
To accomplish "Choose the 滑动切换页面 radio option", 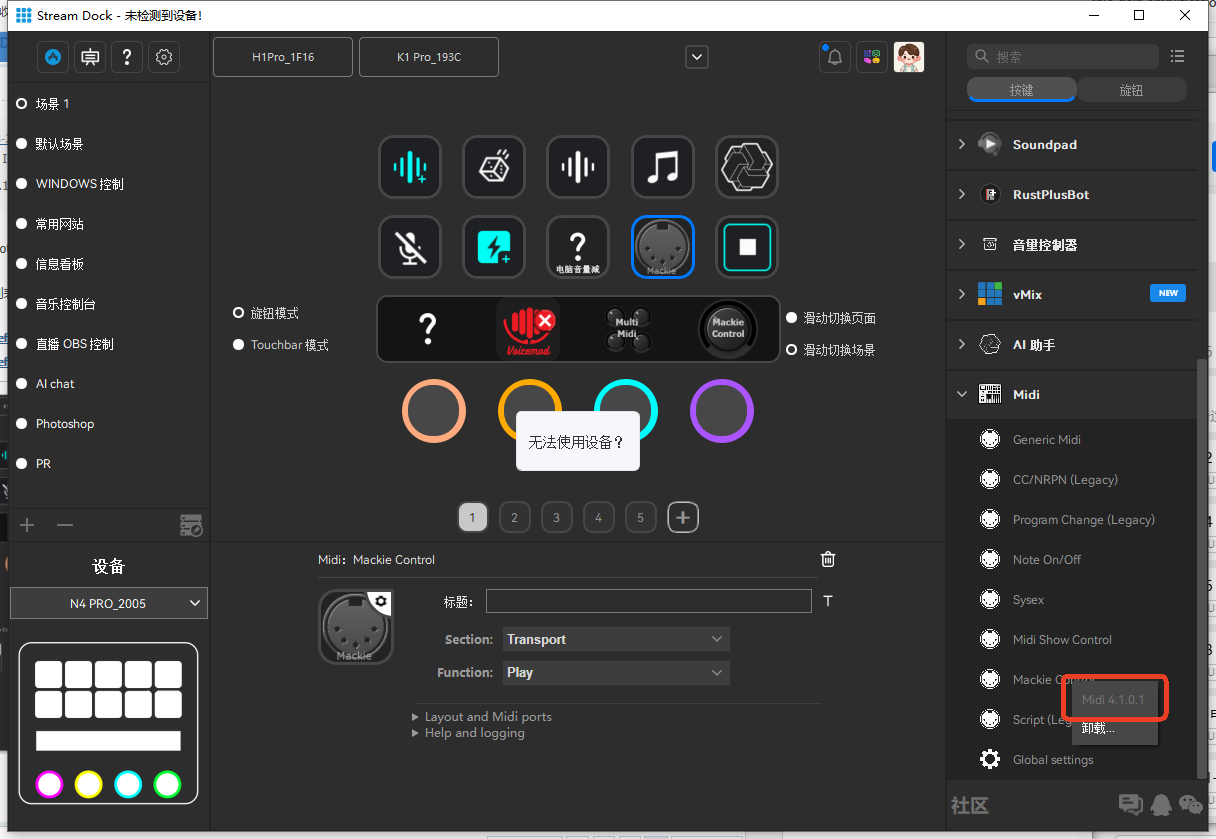I will (792, 318).
